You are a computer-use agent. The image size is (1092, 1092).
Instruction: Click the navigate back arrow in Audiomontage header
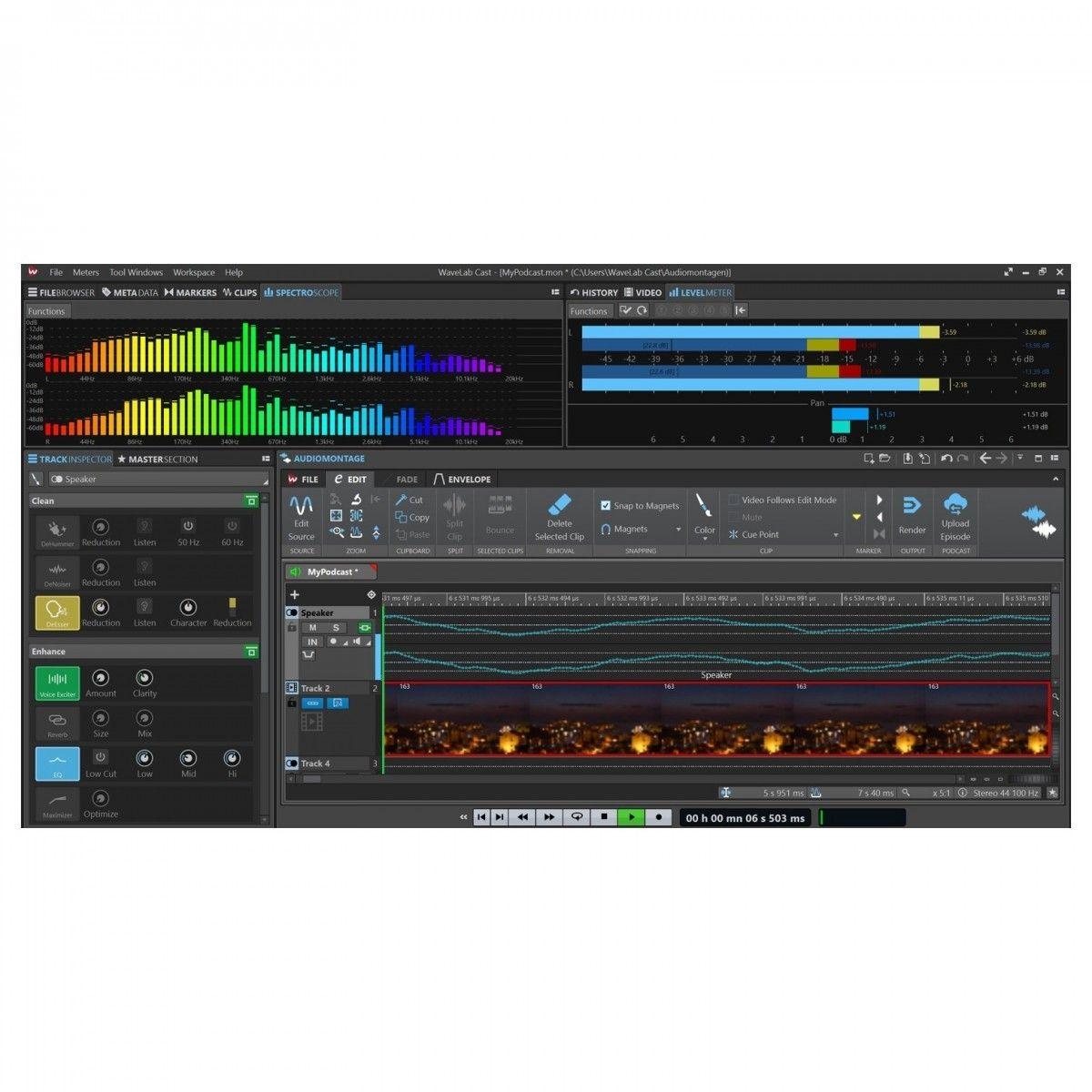coord(985,459)
